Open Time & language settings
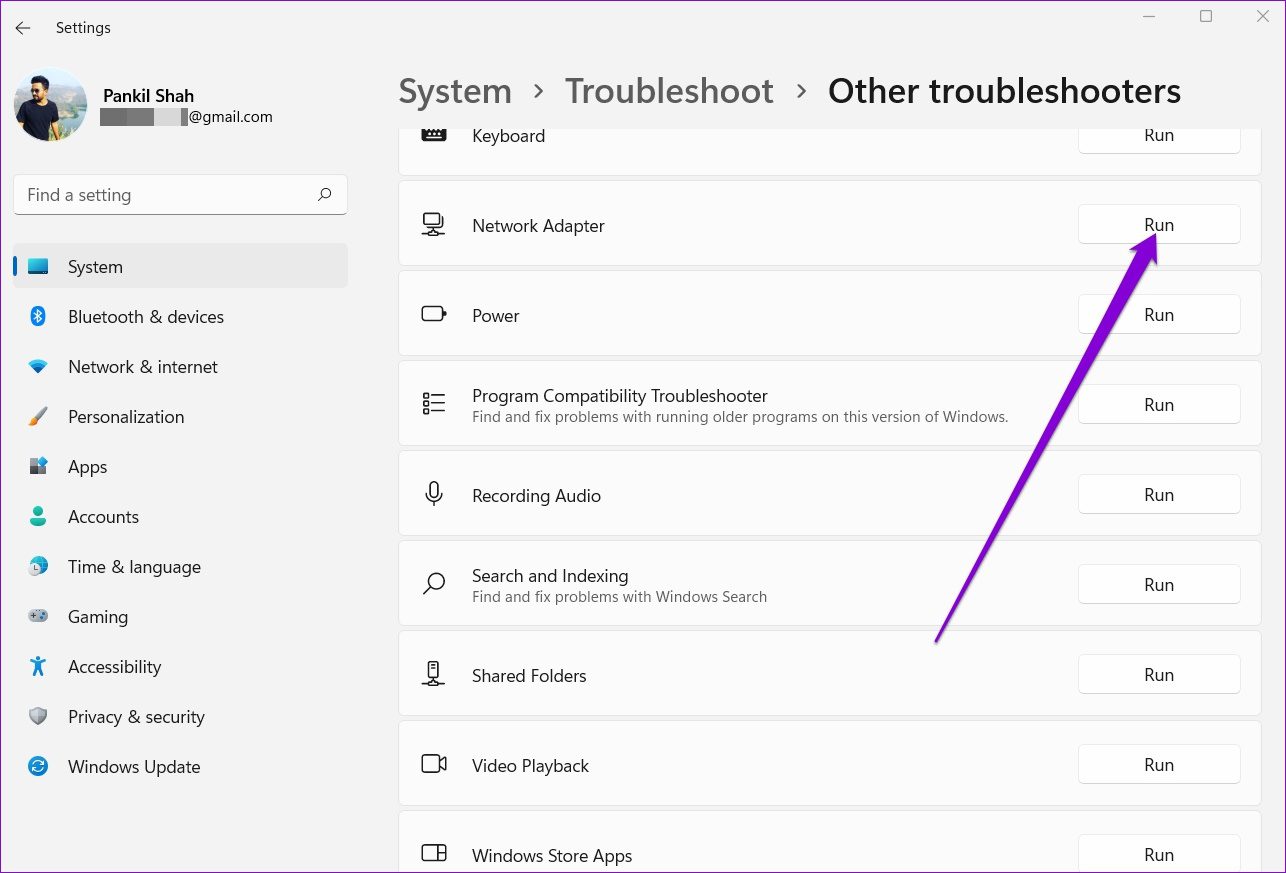This screenshot has width=1286, height=873. coord(180,567)
